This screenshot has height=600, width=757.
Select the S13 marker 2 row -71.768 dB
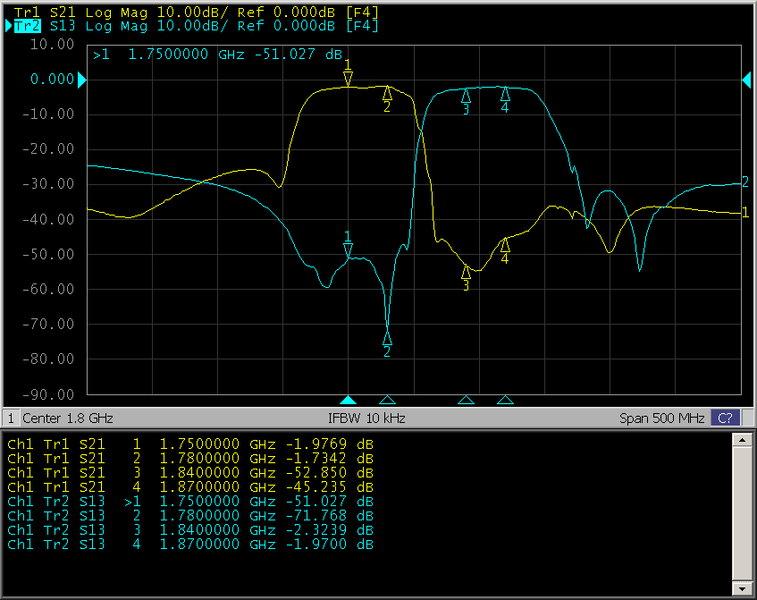(x=191, y=516)
